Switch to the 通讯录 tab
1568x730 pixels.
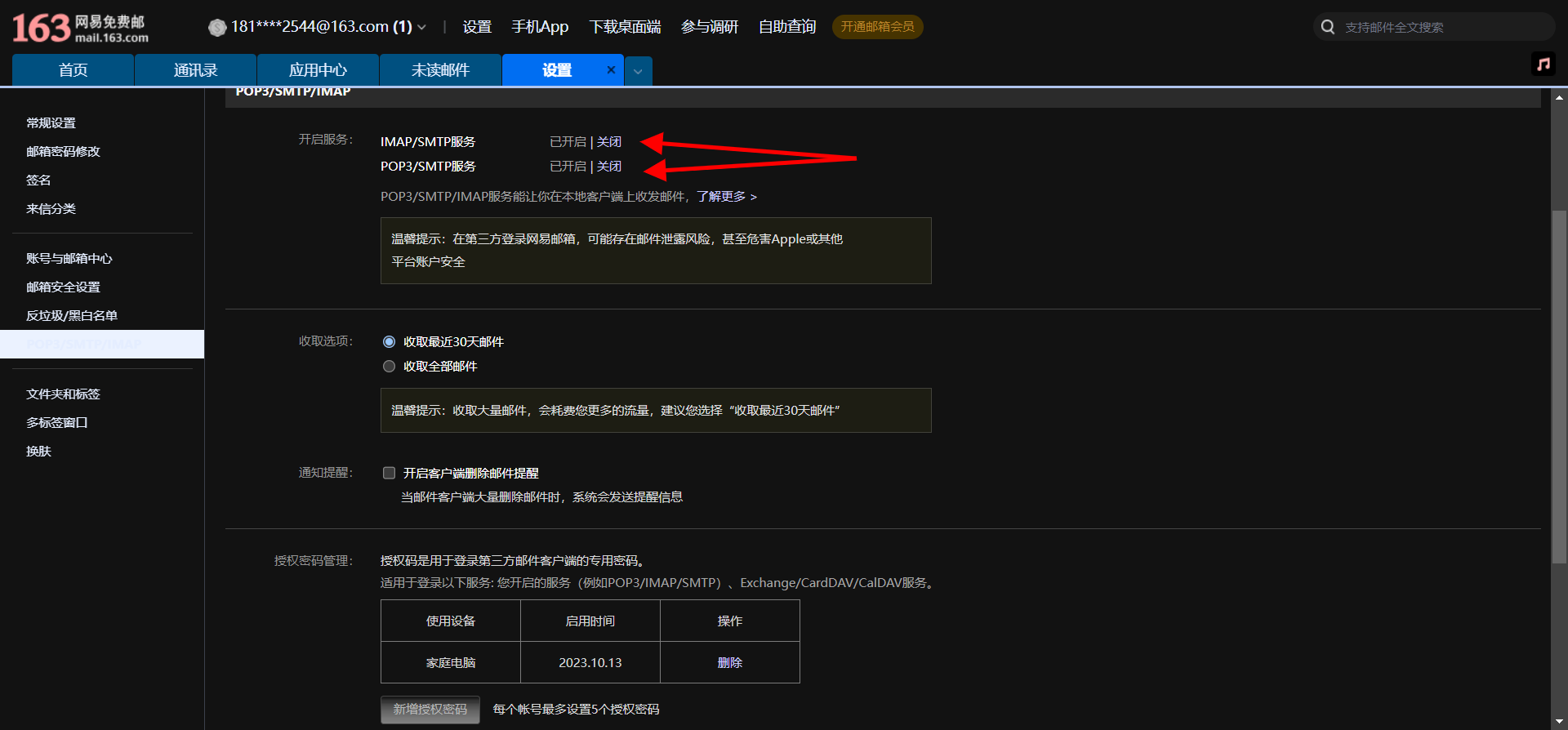pyautogui.click(x=195, y=70)
